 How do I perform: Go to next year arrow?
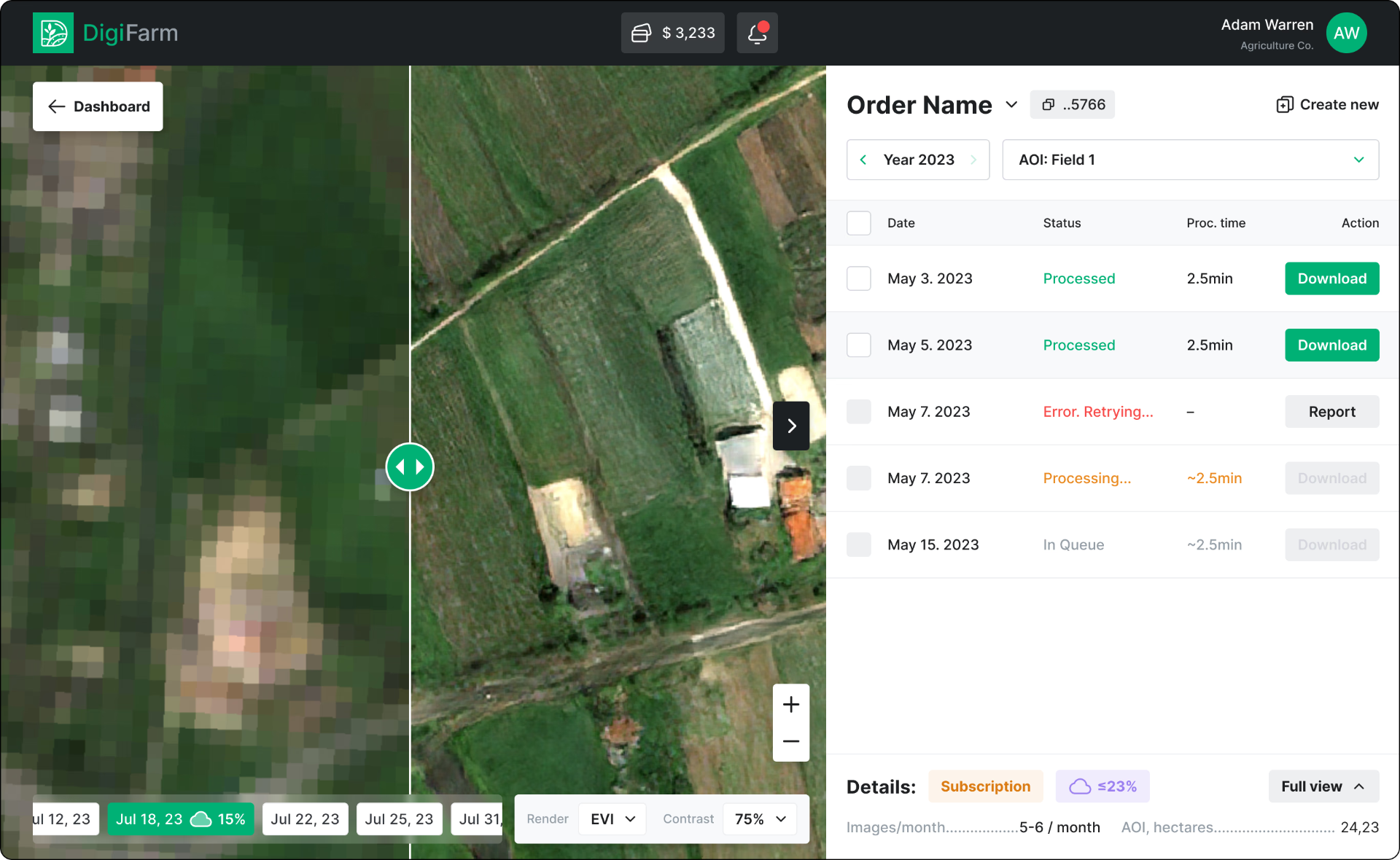tap(973, 160)
